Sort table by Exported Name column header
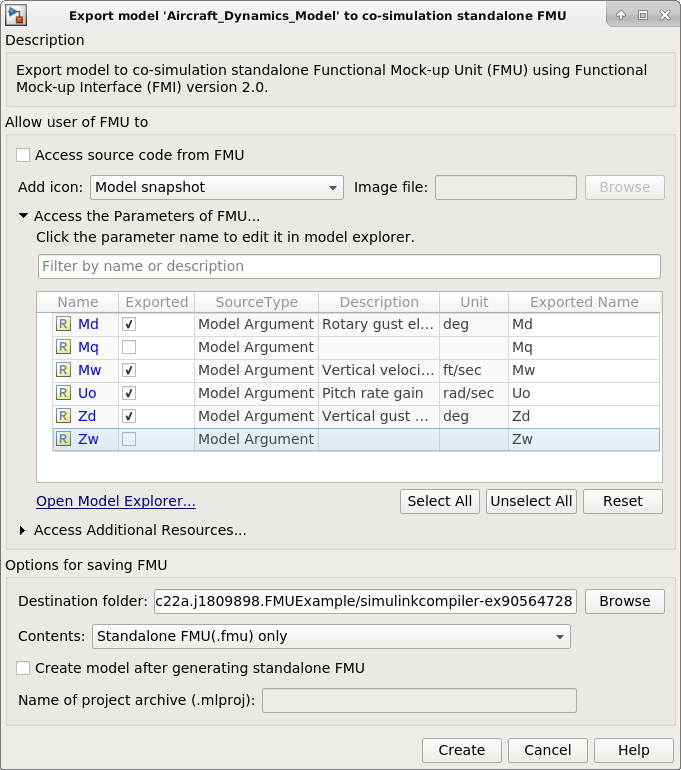This screenshot has width=681, height=770. click(584, 302)
